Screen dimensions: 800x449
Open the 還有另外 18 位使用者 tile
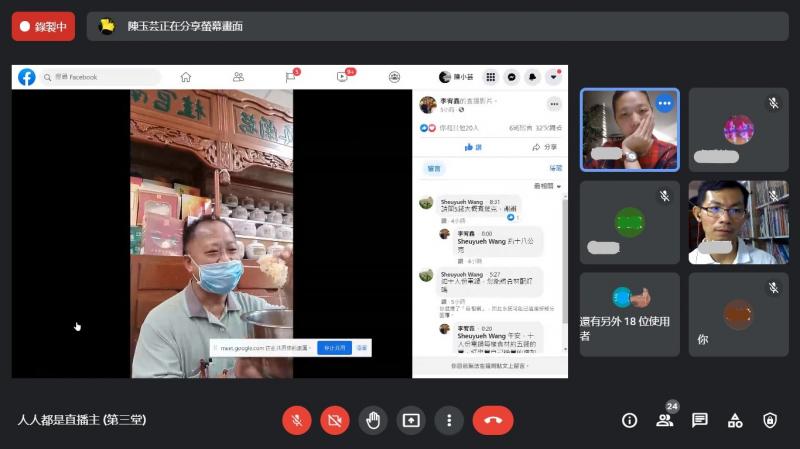click(x=630, y=314)
